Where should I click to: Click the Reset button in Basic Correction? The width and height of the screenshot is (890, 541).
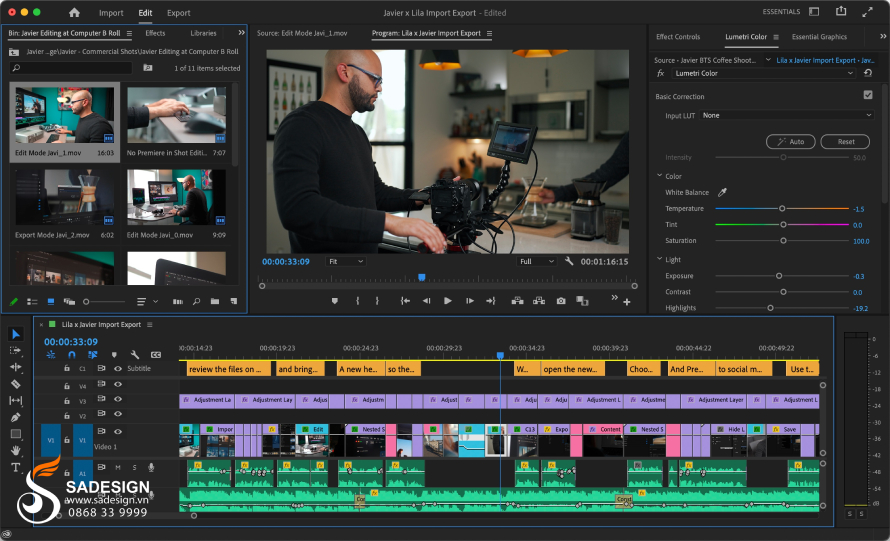click(x=845, y=141)
